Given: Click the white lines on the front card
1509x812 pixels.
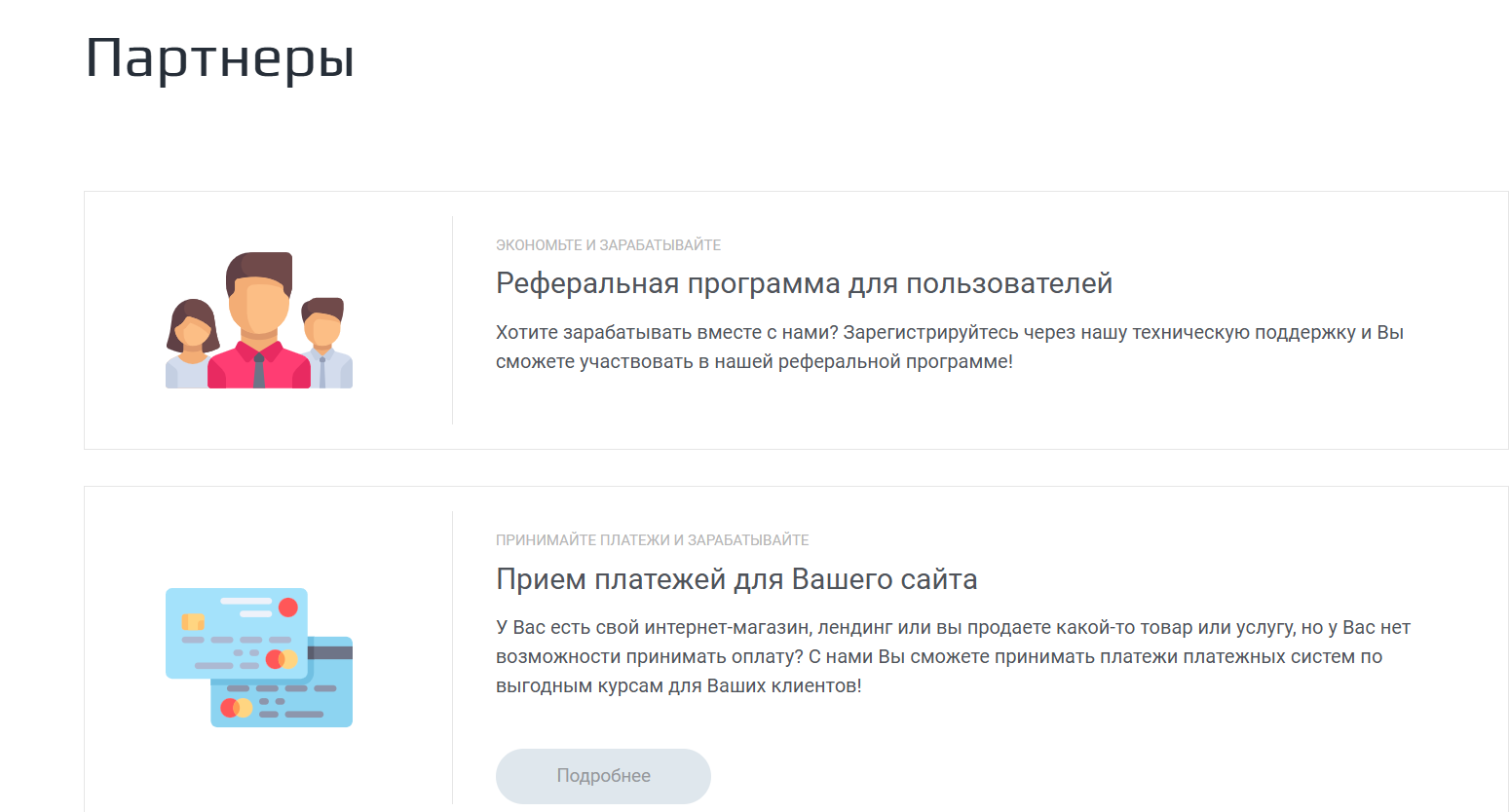Looking at the screenshot, I should 248,607.
